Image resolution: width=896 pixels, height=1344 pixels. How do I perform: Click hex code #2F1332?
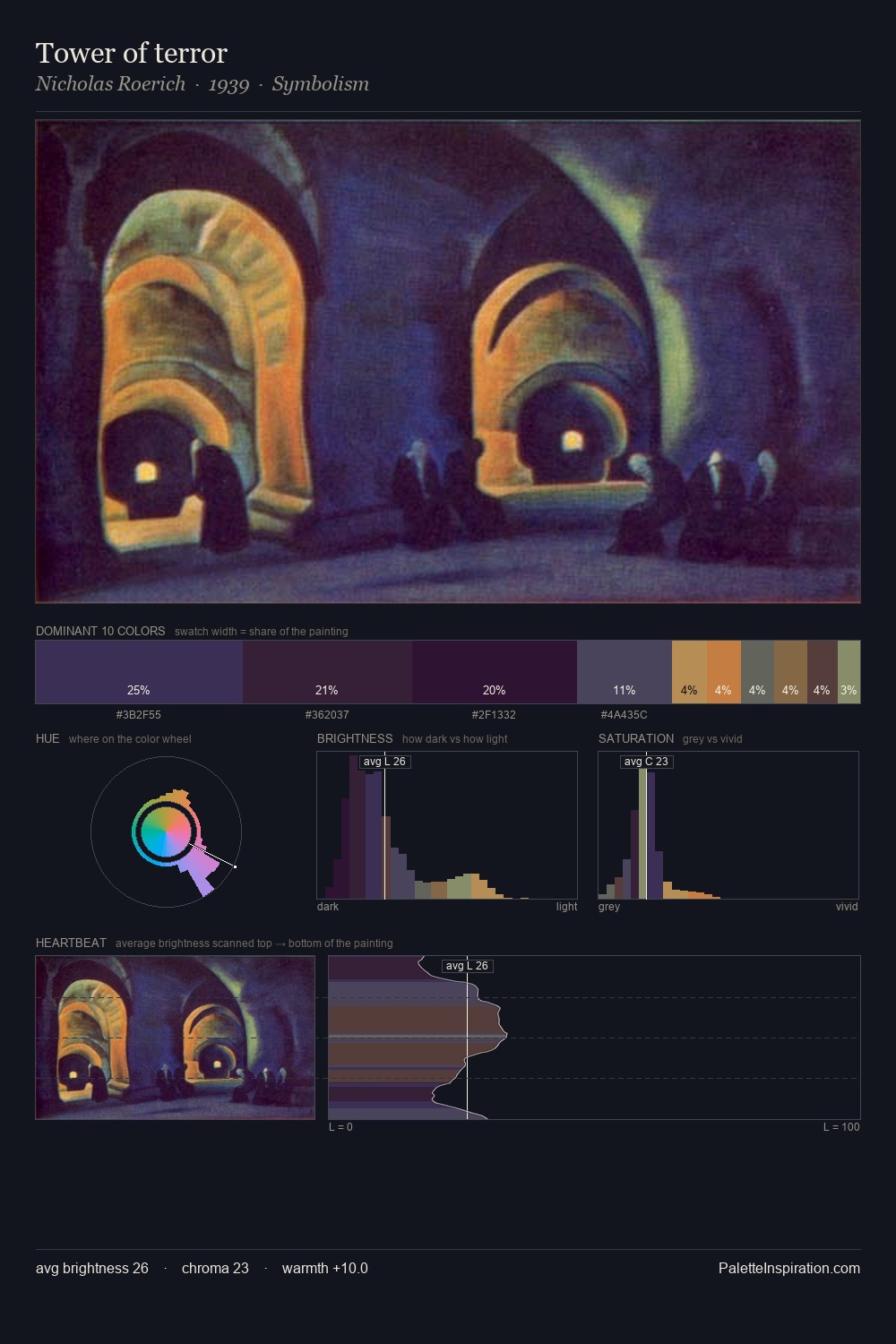click(x=494, y=715)
